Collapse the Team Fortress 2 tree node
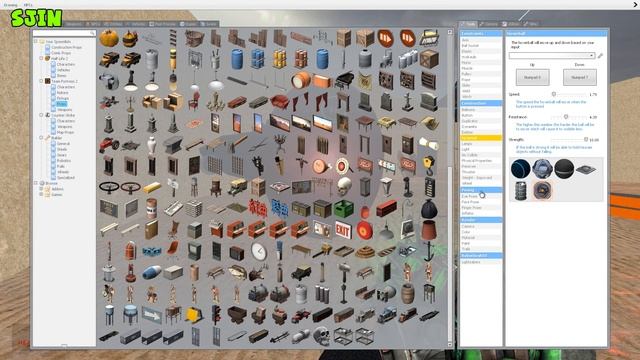 41,81
